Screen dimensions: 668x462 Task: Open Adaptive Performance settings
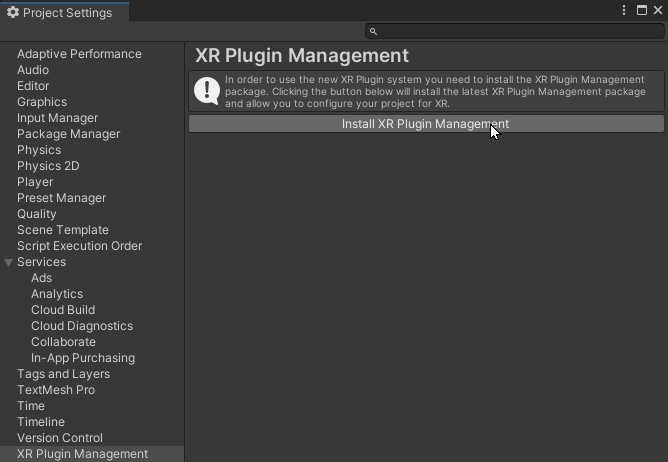[x=79, y=54]
